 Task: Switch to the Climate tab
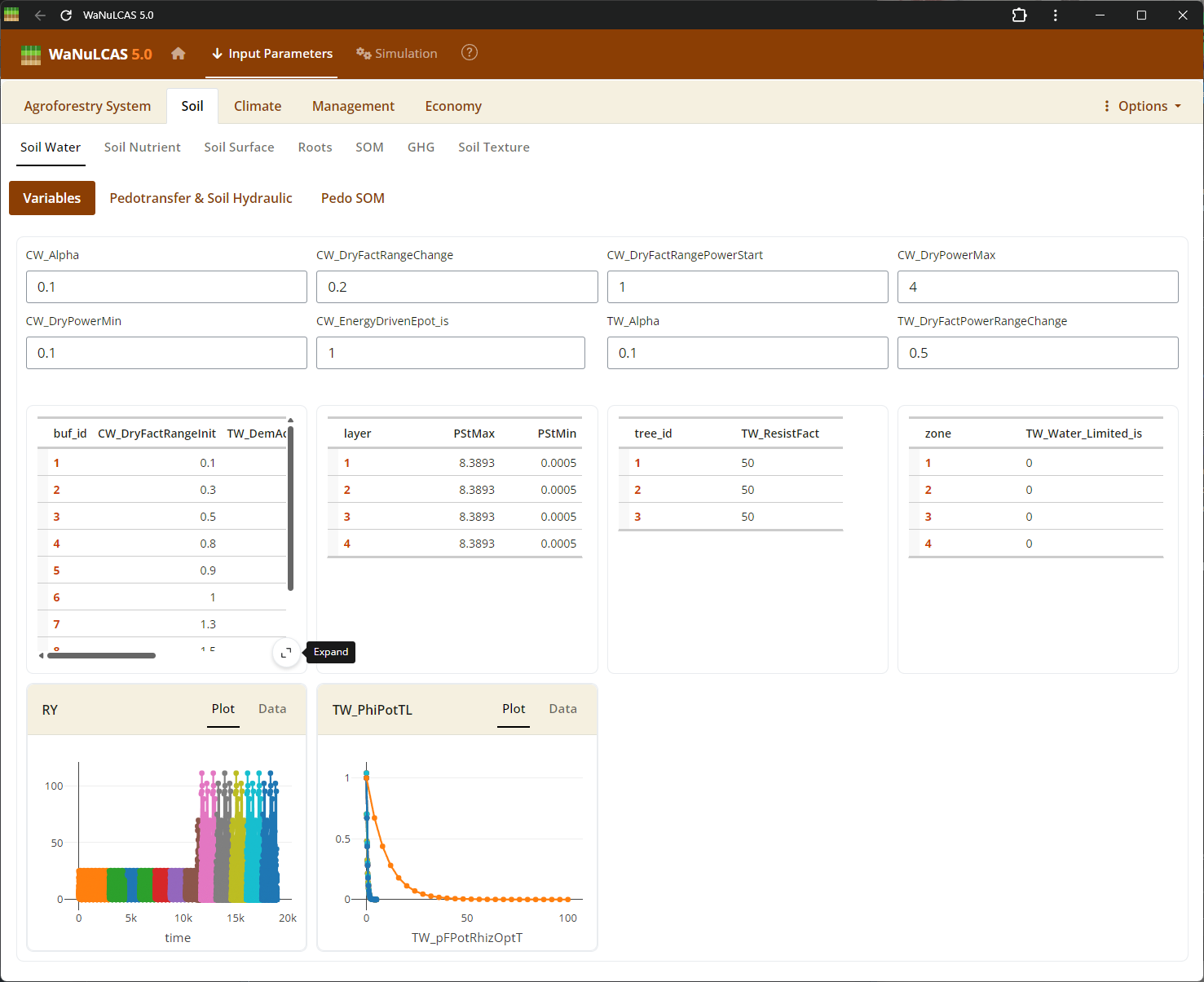[x=258, y=106]
